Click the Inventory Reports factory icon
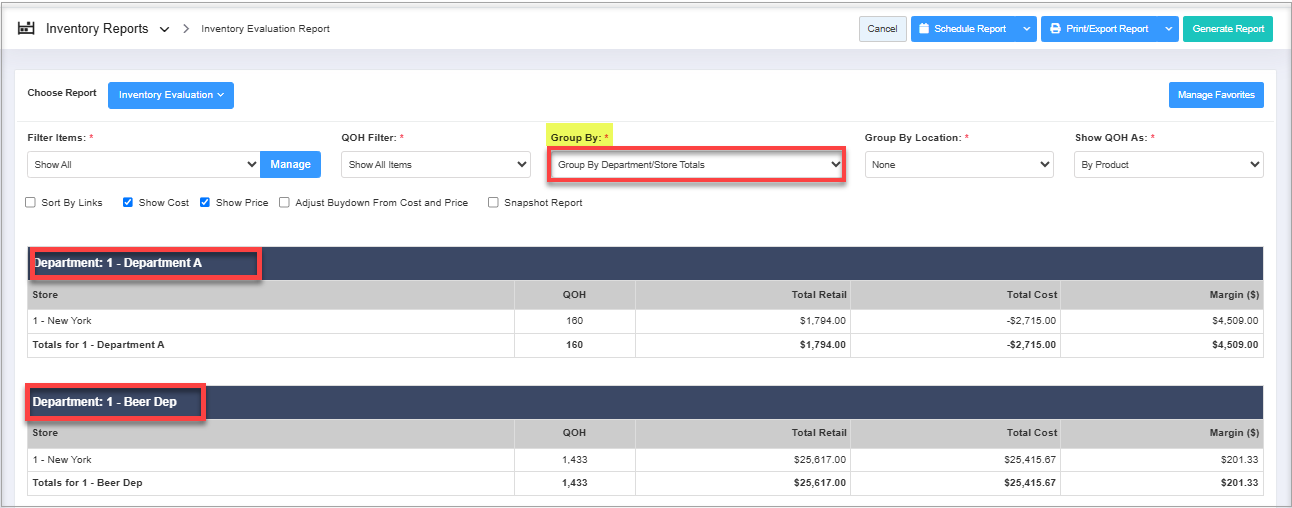 tap(26, 29)
